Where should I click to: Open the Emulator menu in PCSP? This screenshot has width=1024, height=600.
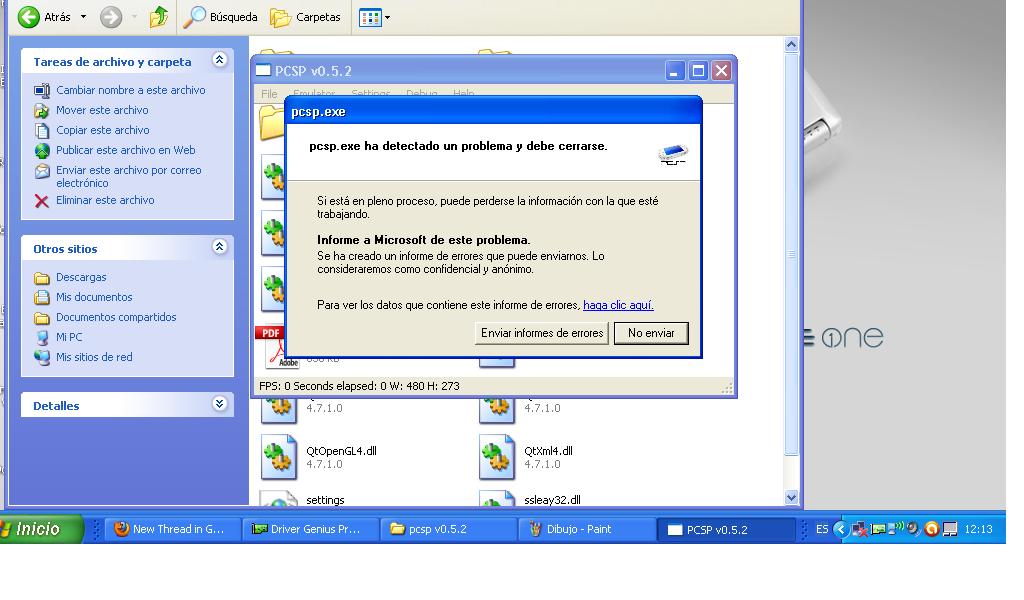(x=314, y=94)
